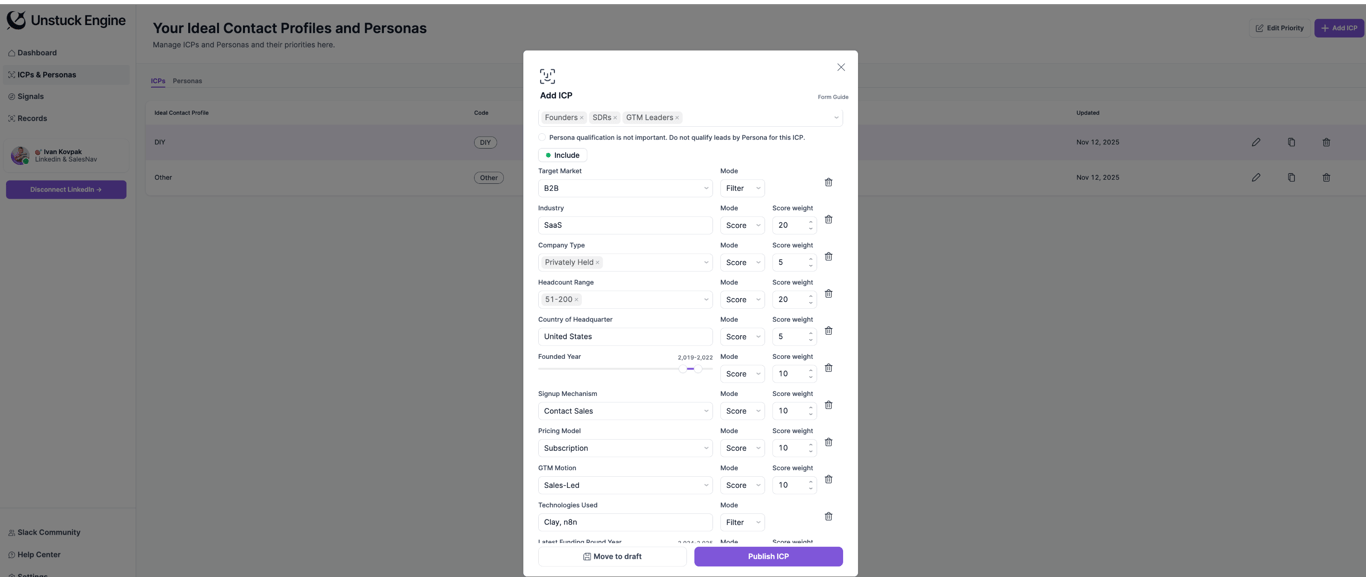Switch to the Personas tab

[x=187, y=81]
